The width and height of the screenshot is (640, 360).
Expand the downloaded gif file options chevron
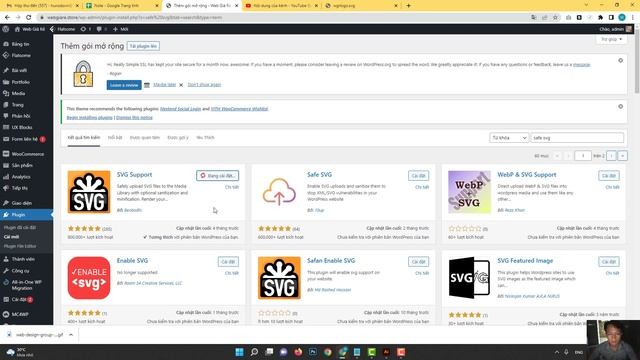click(71, 335)
